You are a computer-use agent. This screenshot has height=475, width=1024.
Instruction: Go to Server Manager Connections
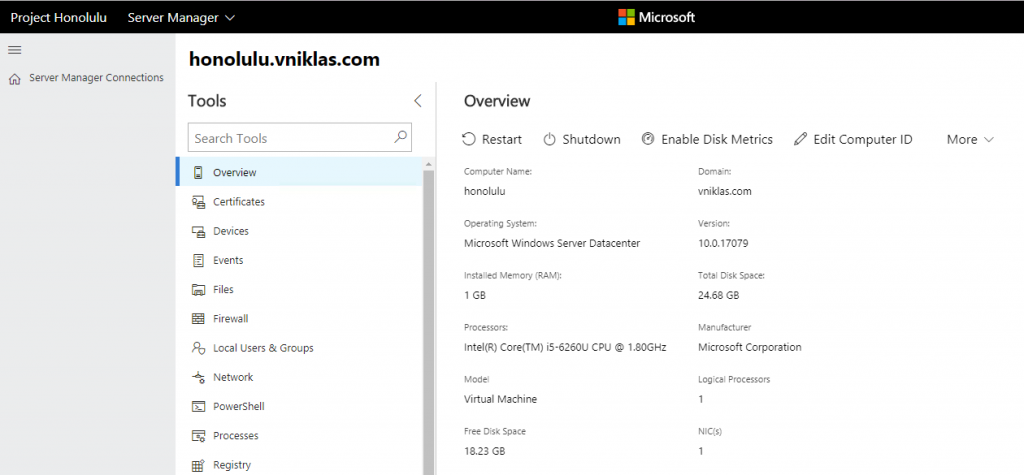click(x=86, y=78)
